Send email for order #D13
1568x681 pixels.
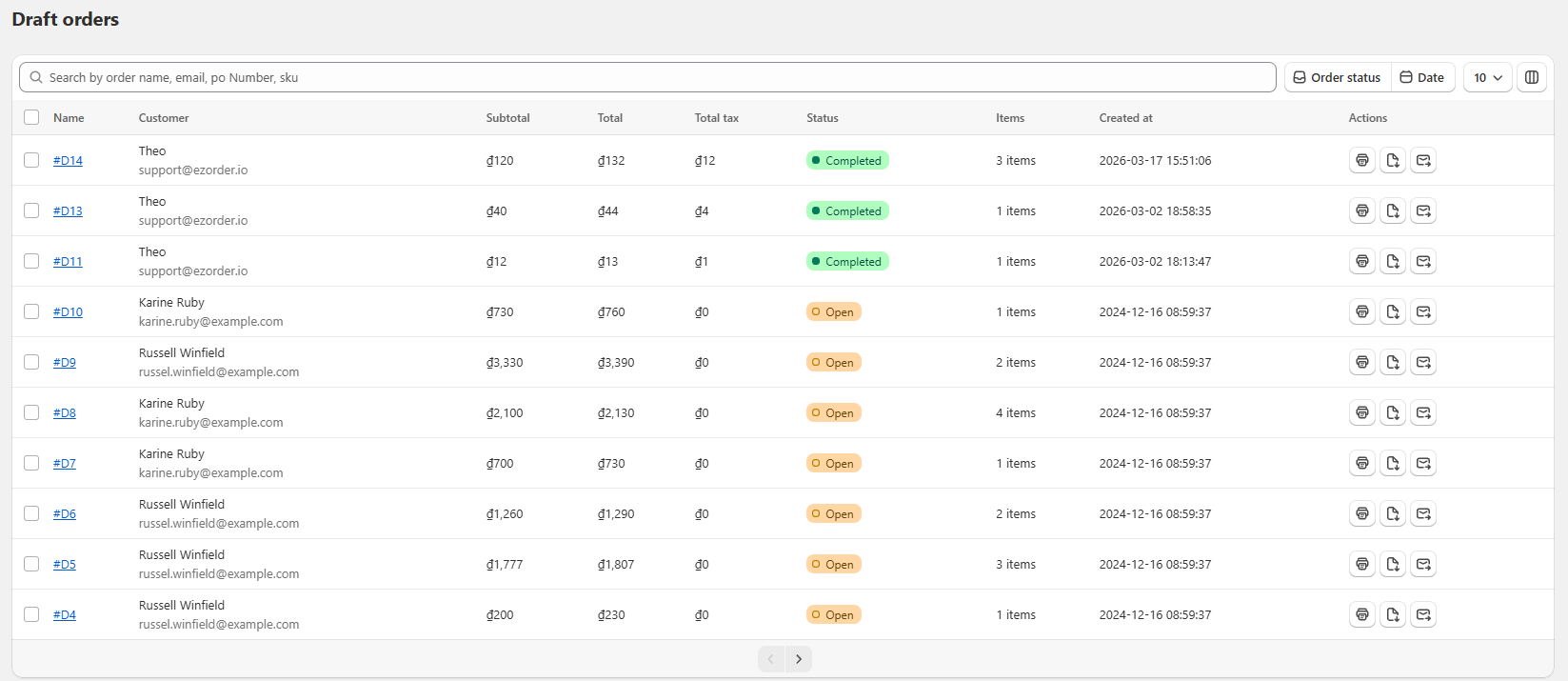pyautogui.click(x=1423, y=210)
